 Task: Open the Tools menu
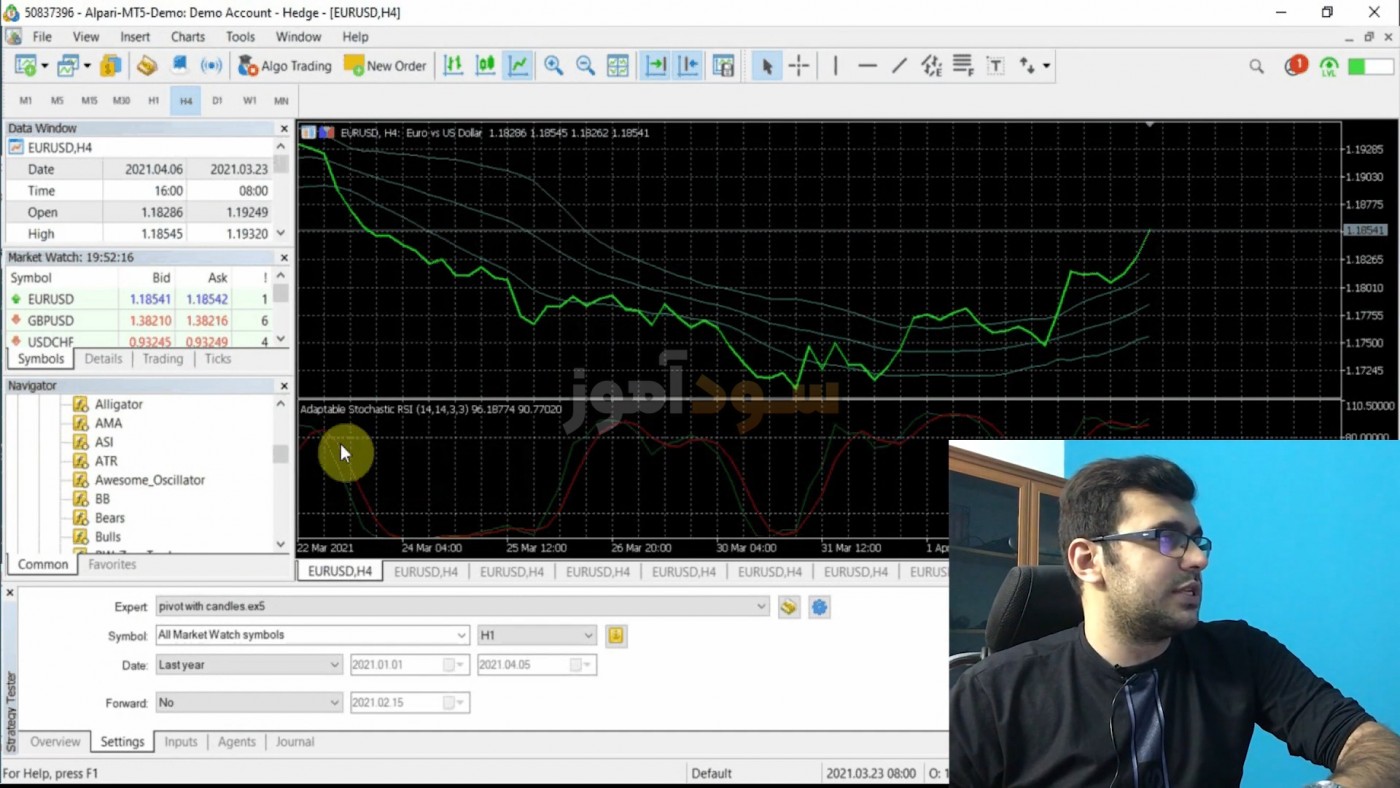[240, 37]
